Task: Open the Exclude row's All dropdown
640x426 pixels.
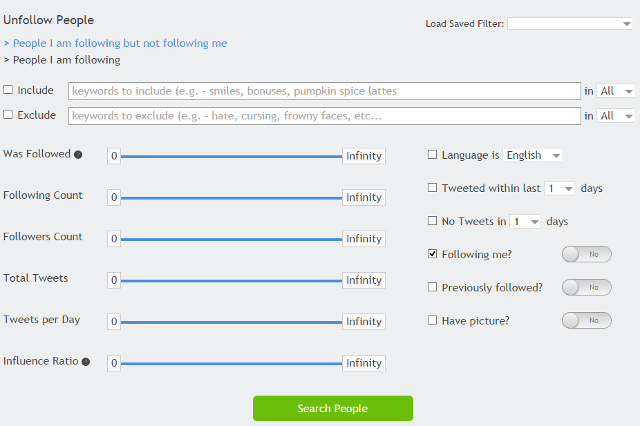Action: 616,116
